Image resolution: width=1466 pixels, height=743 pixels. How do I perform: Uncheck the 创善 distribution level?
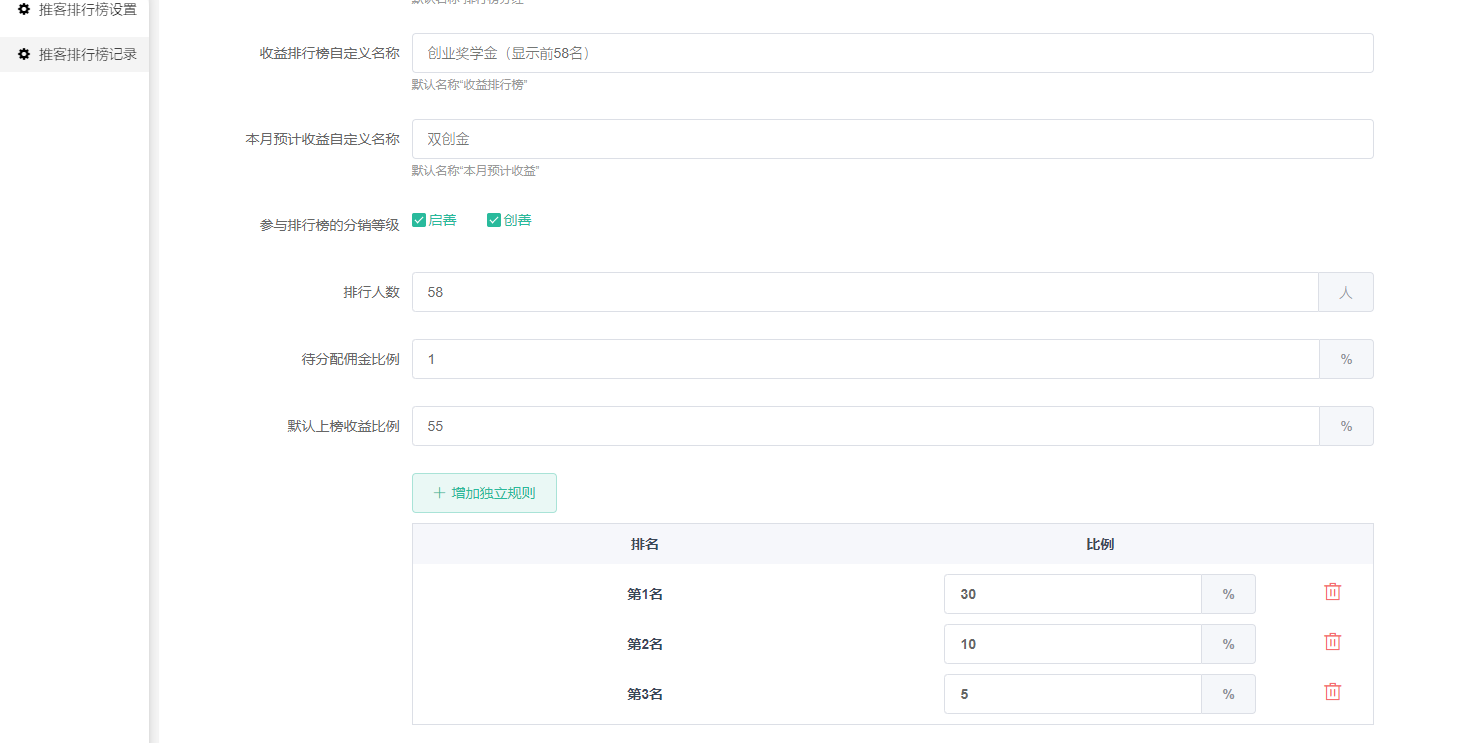[x=494, y=220]
